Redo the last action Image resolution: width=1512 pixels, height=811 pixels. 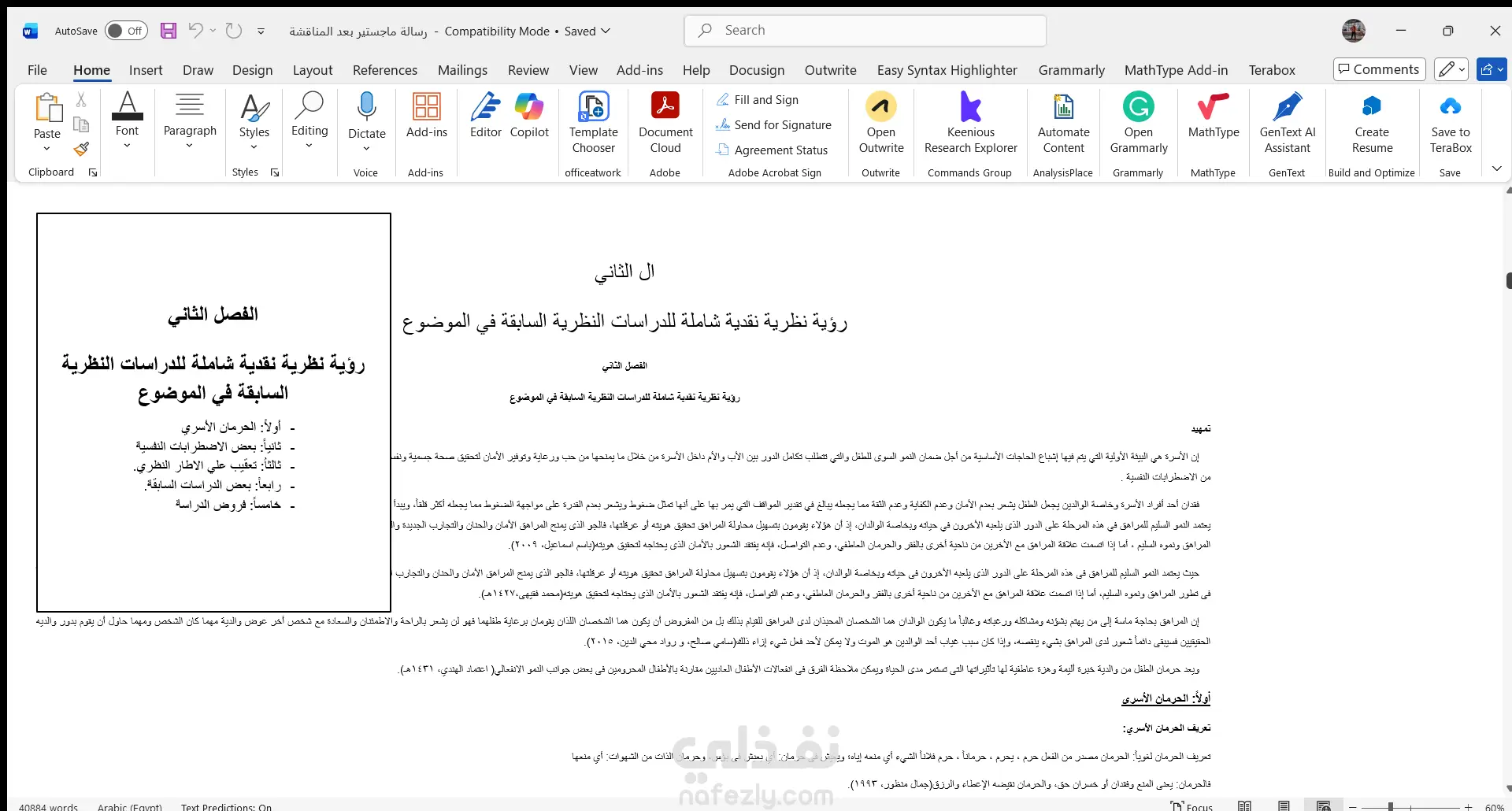(x=234, y=31)
